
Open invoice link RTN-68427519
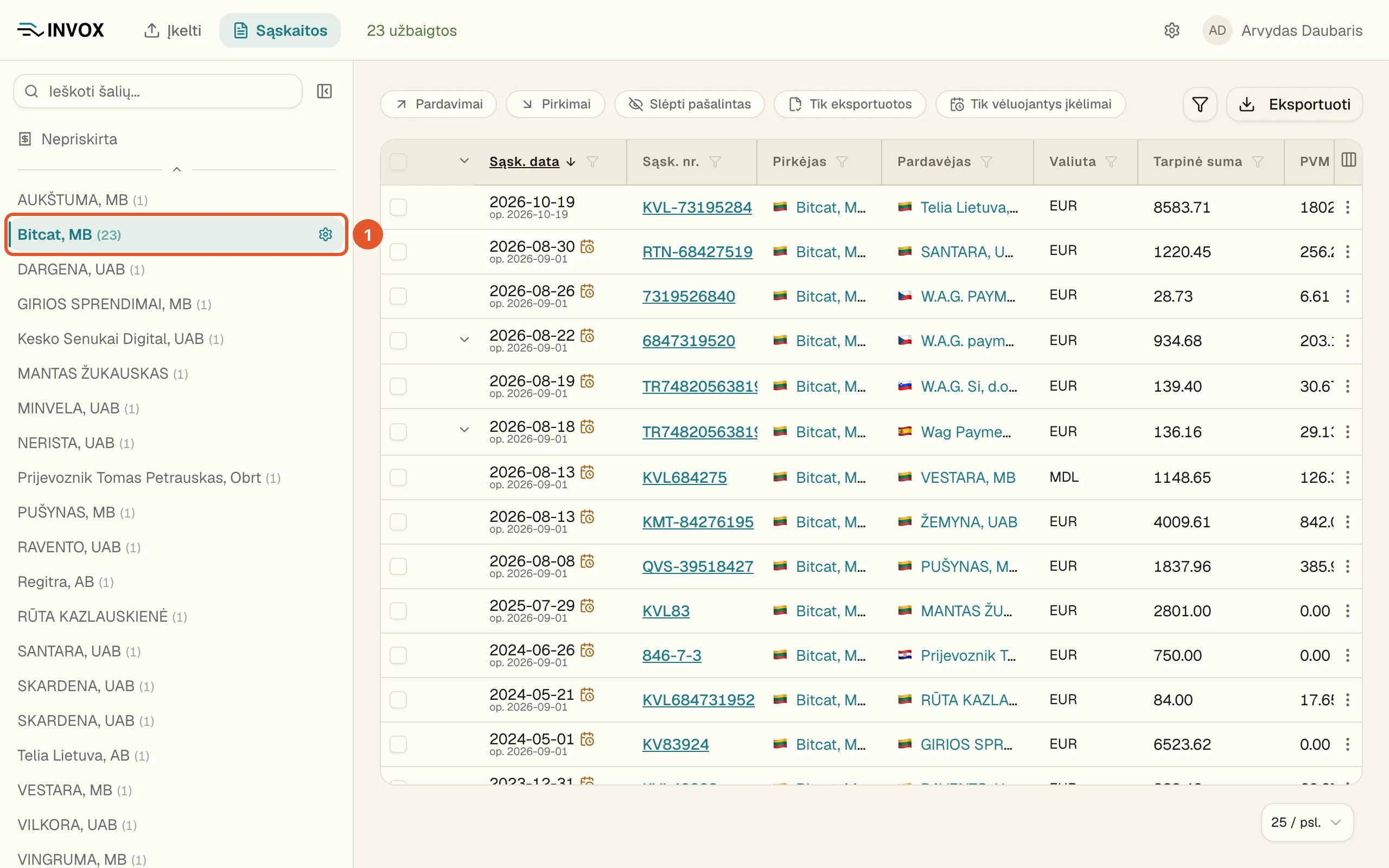pos(697,251)
